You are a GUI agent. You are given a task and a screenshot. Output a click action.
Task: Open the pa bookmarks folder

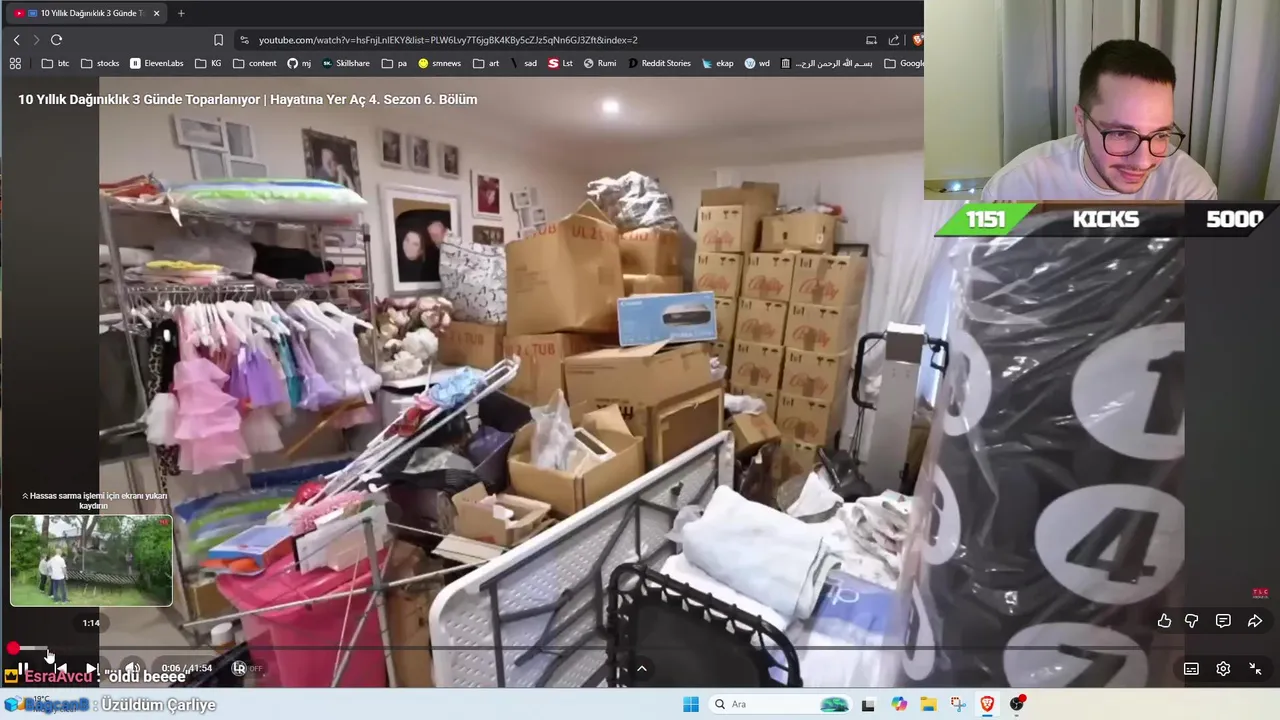[x=395, y=63]
